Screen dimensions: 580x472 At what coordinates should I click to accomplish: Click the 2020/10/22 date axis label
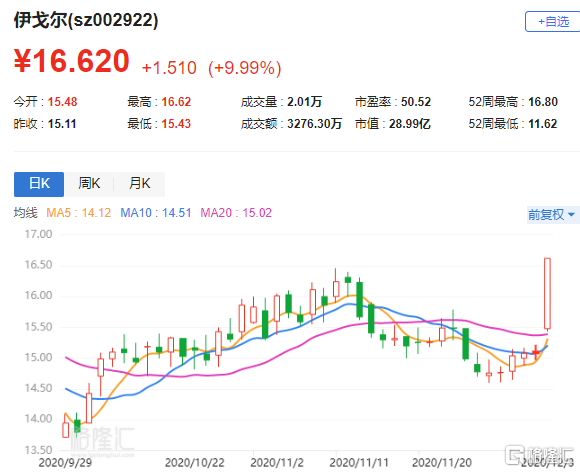pyautogui.click(x=194, y=463)
